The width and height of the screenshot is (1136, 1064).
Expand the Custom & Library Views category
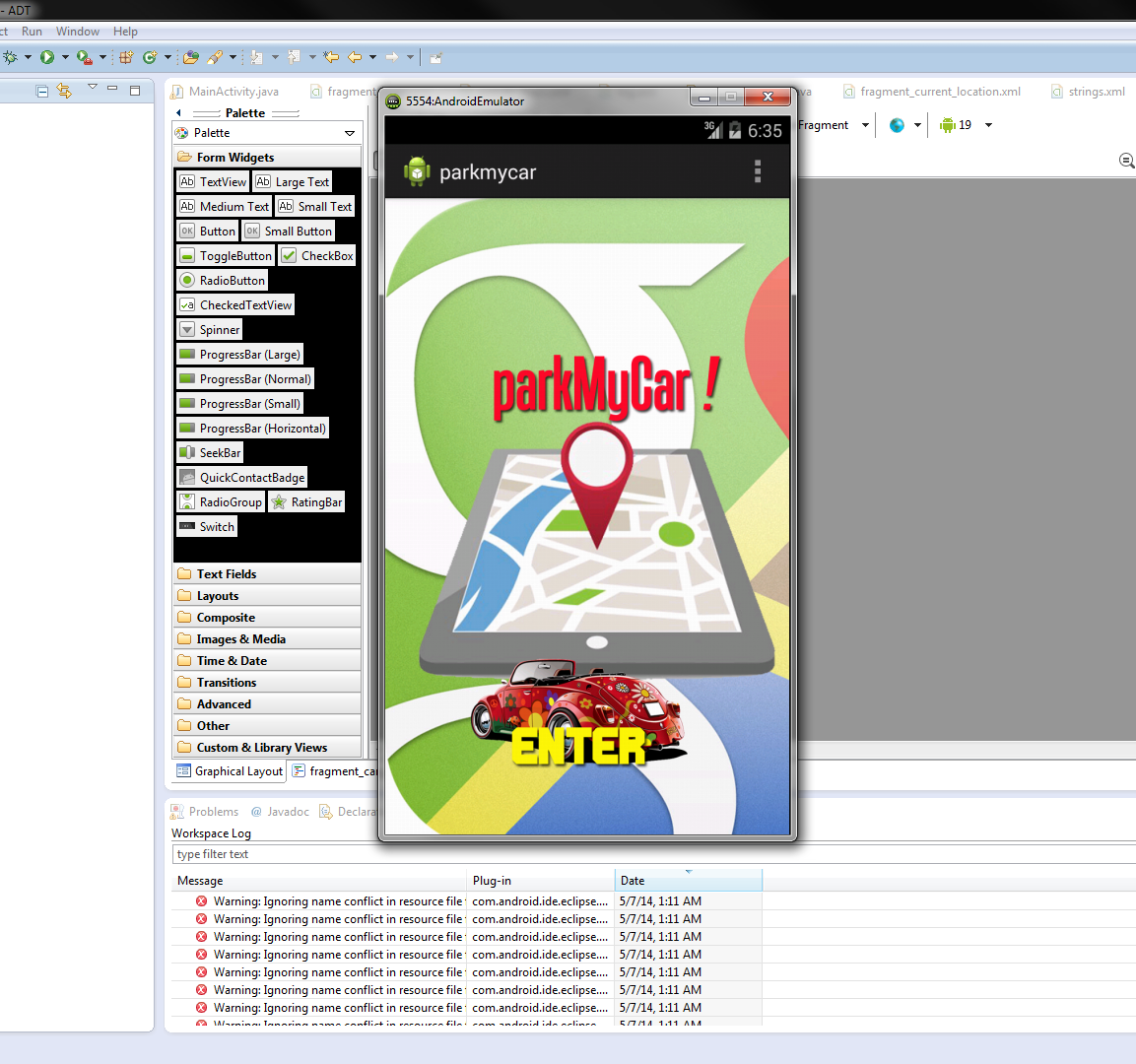(x=267, y=748)
